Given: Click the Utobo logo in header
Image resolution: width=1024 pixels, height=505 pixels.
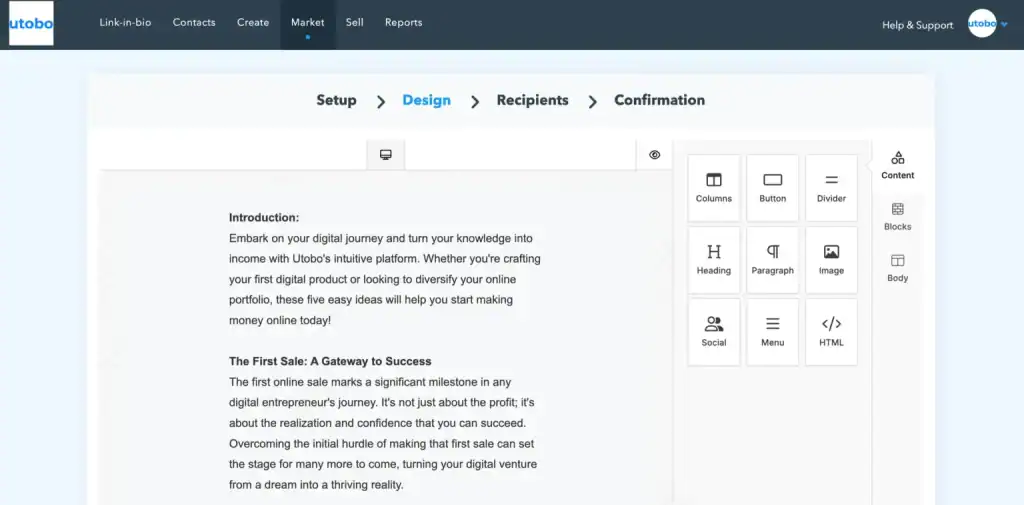Looking at the screenshot, I should tap(31, 24).
